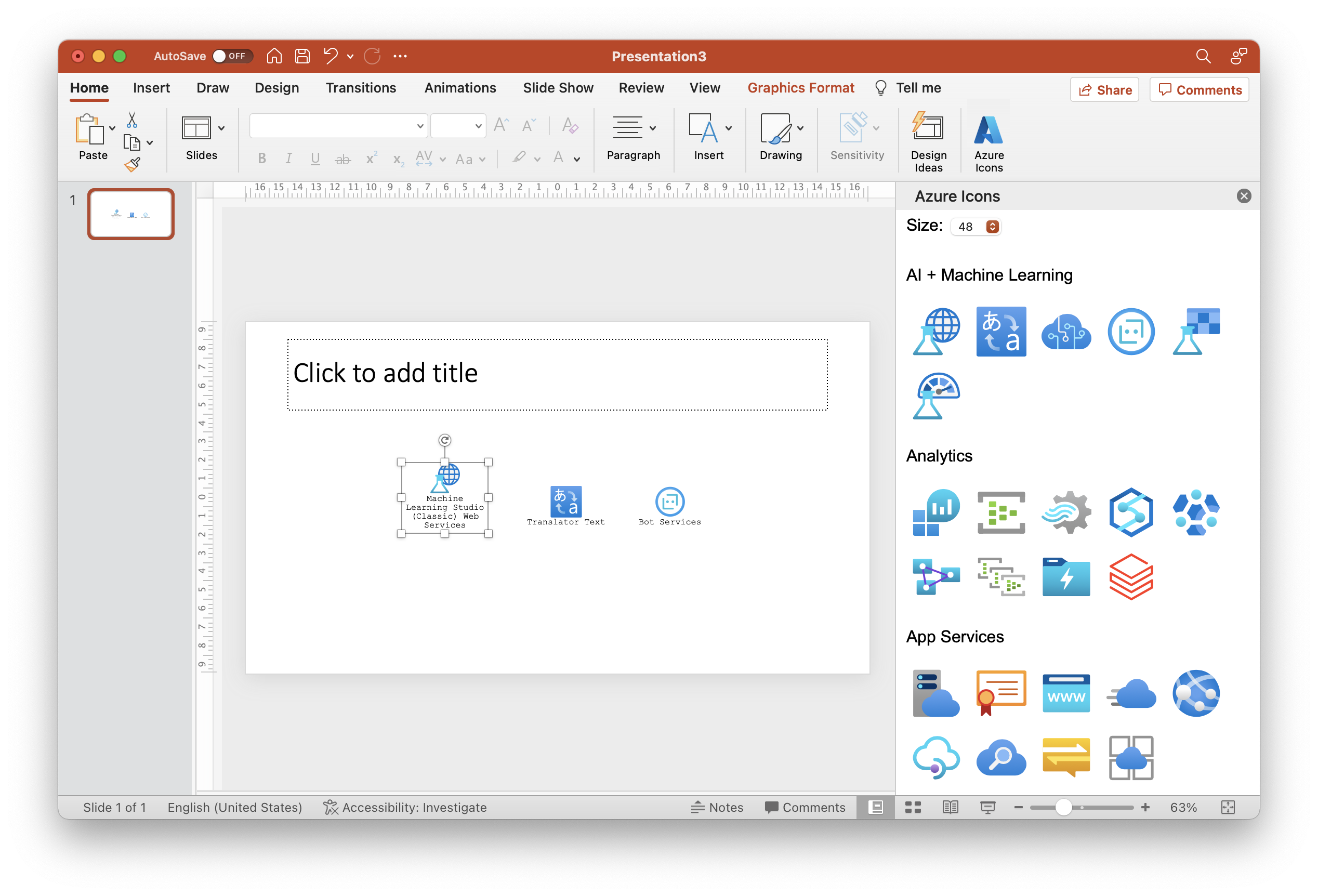Toggle the AutoSave switch

tap(231, 56)
